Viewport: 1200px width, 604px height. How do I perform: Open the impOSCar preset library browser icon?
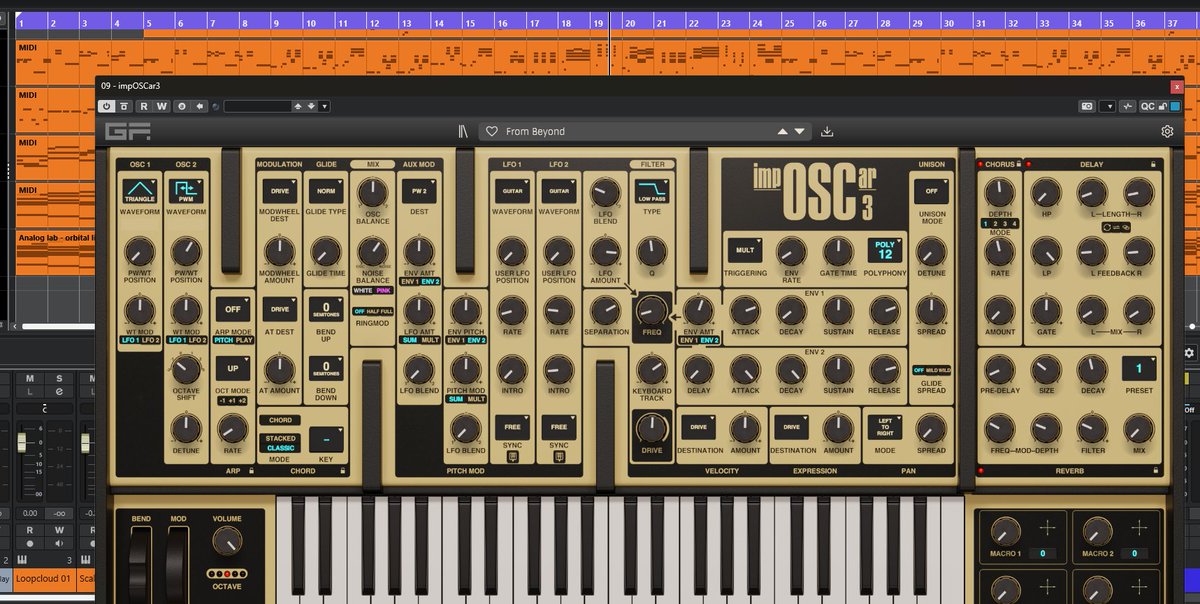[462, 131]
